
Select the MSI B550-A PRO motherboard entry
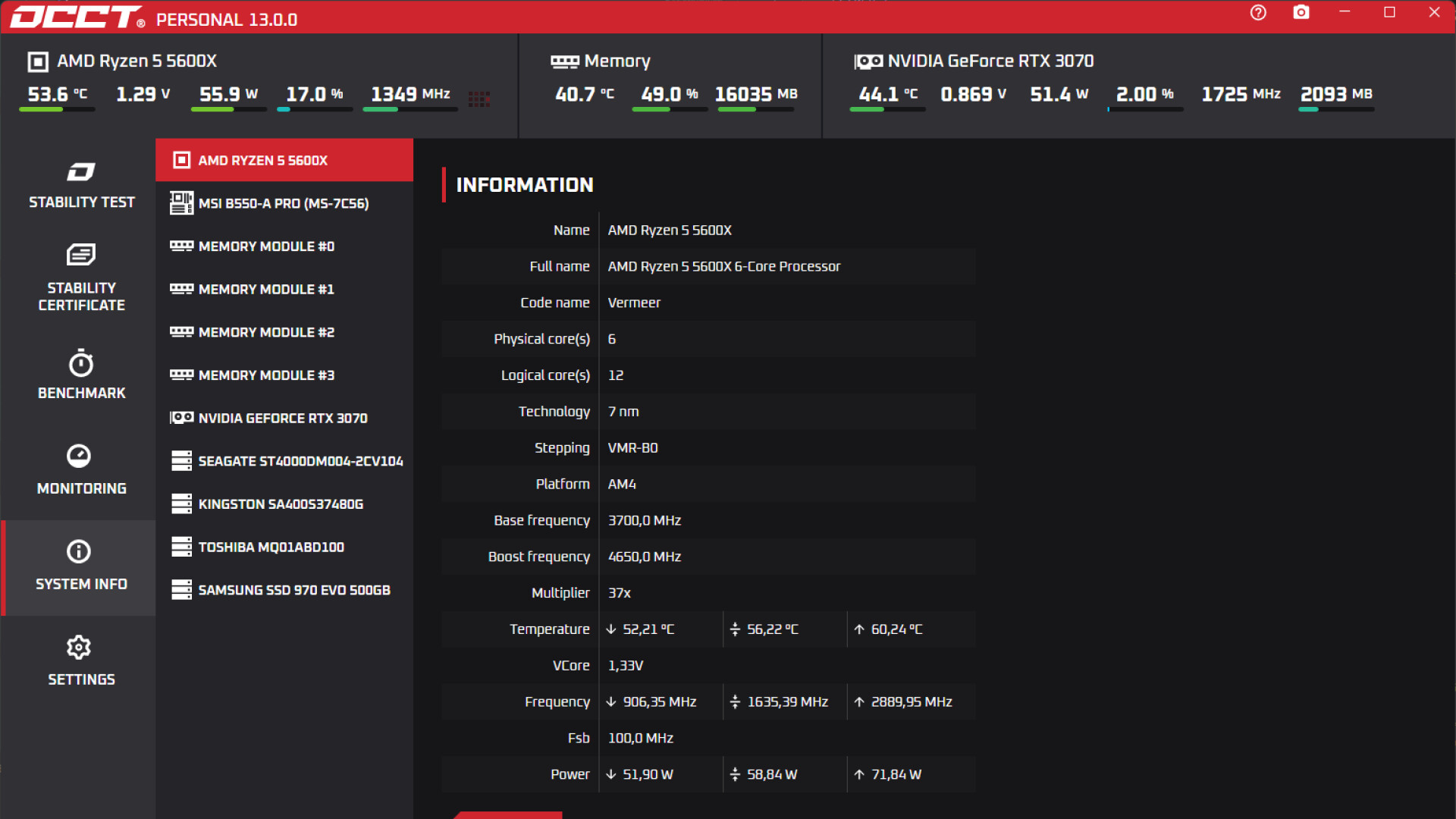click(x=284, y=203)
